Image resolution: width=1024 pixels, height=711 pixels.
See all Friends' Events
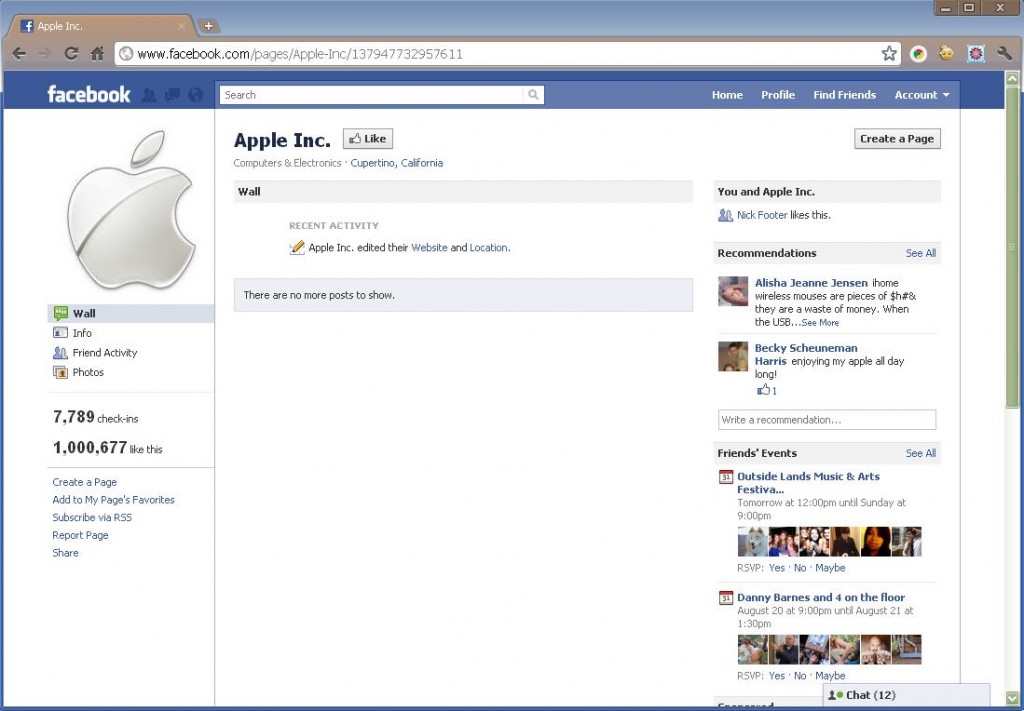coord(921,453)
